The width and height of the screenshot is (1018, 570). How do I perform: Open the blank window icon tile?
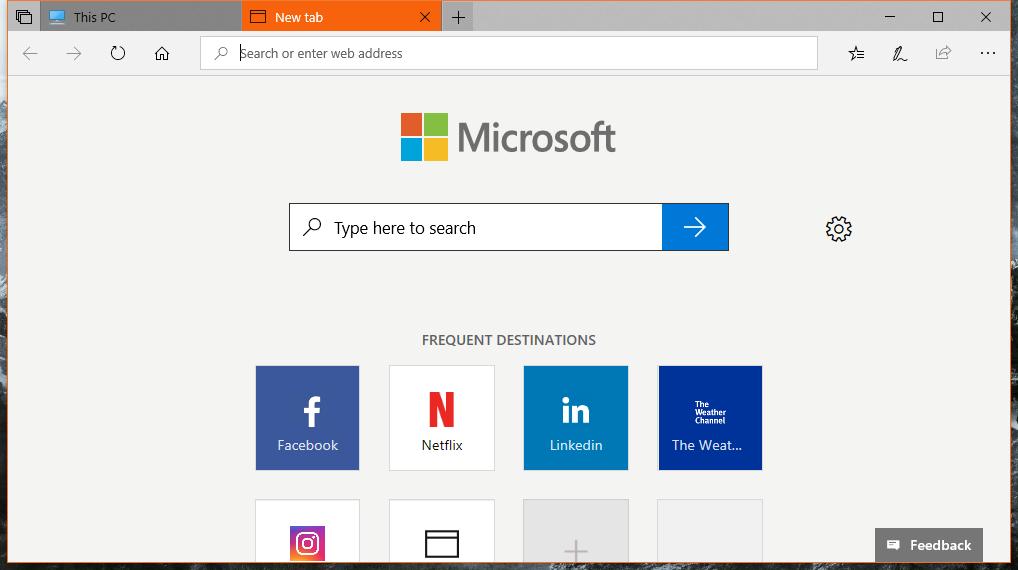pyautogui.click(x=441, y=530)
